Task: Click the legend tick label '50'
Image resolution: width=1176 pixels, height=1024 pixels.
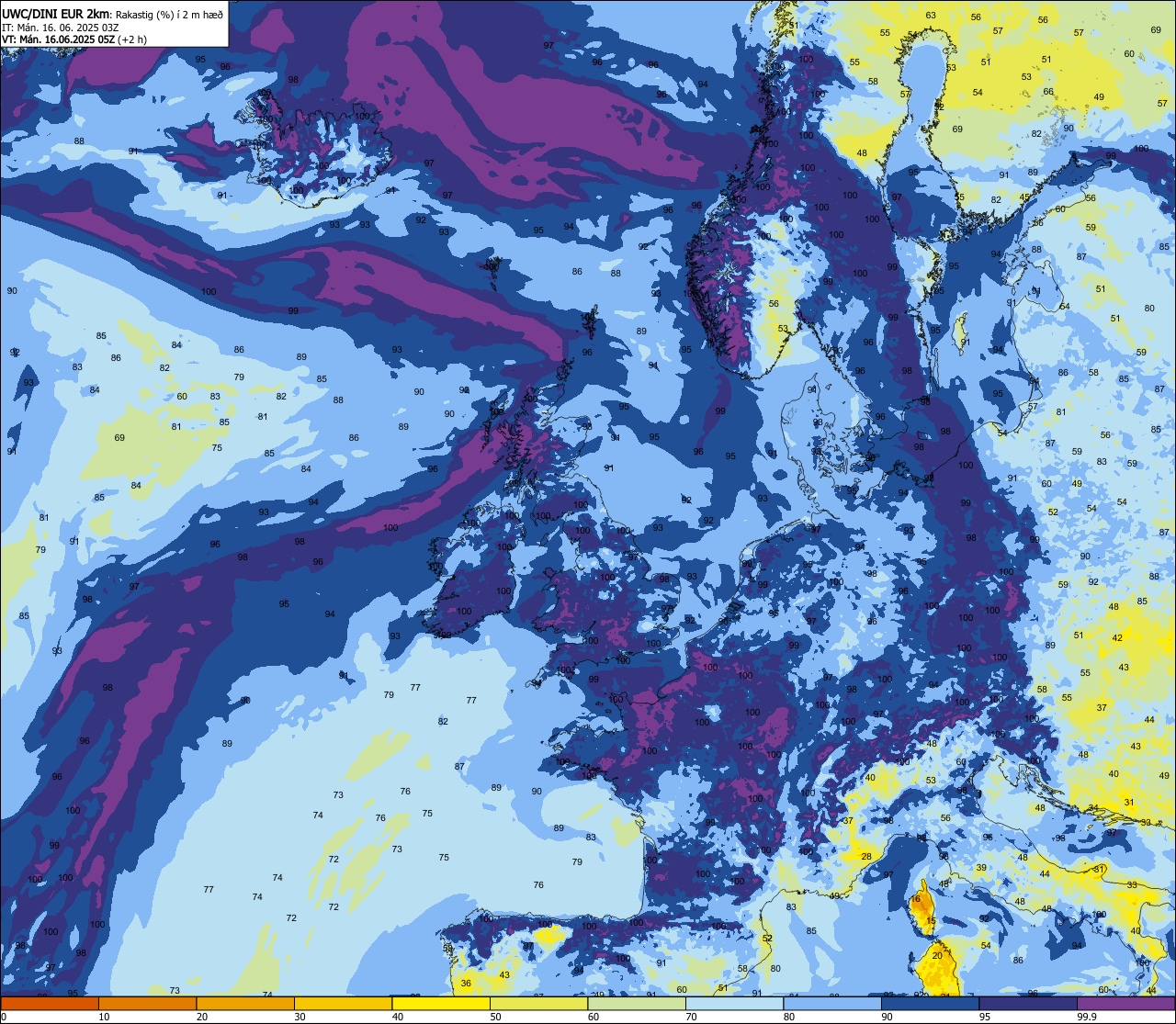Action: [495, 1017]
